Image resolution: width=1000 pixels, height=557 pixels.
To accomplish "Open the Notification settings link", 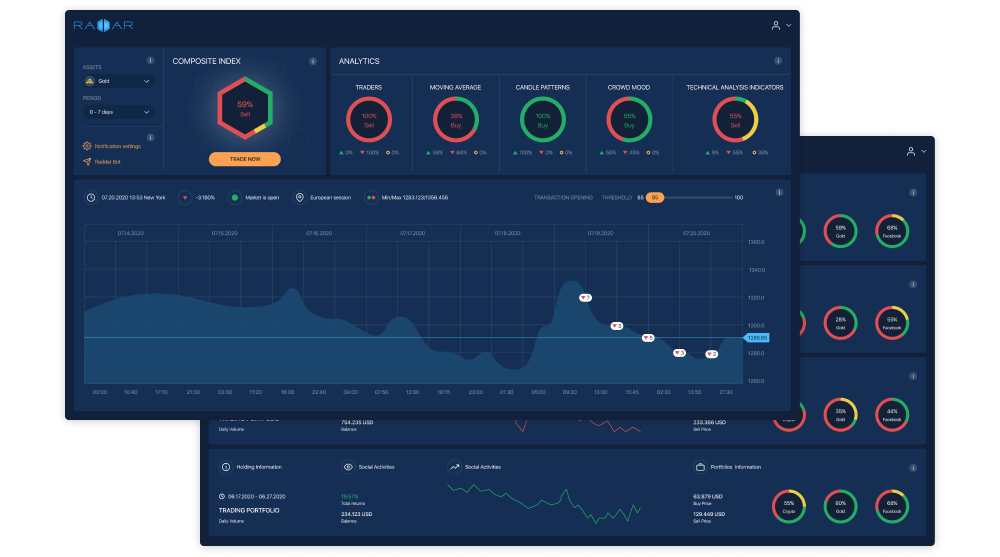I will click(117, 146).
